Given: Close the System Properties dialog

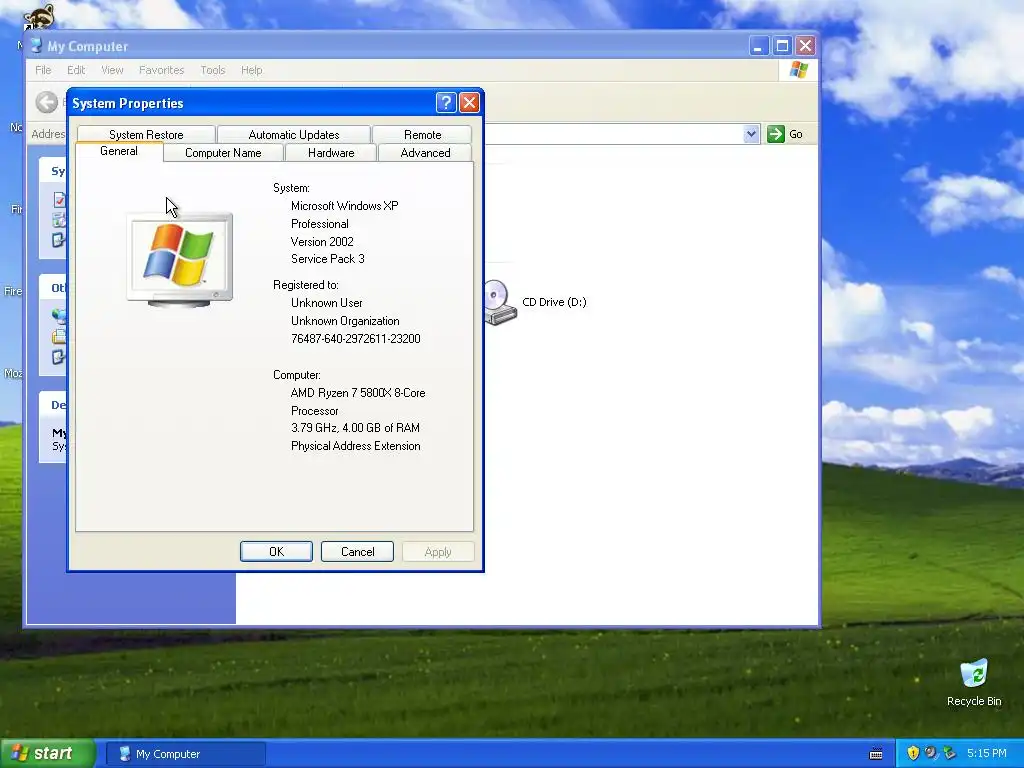Looking at the screenshot, I should click(x=470, y=103).
